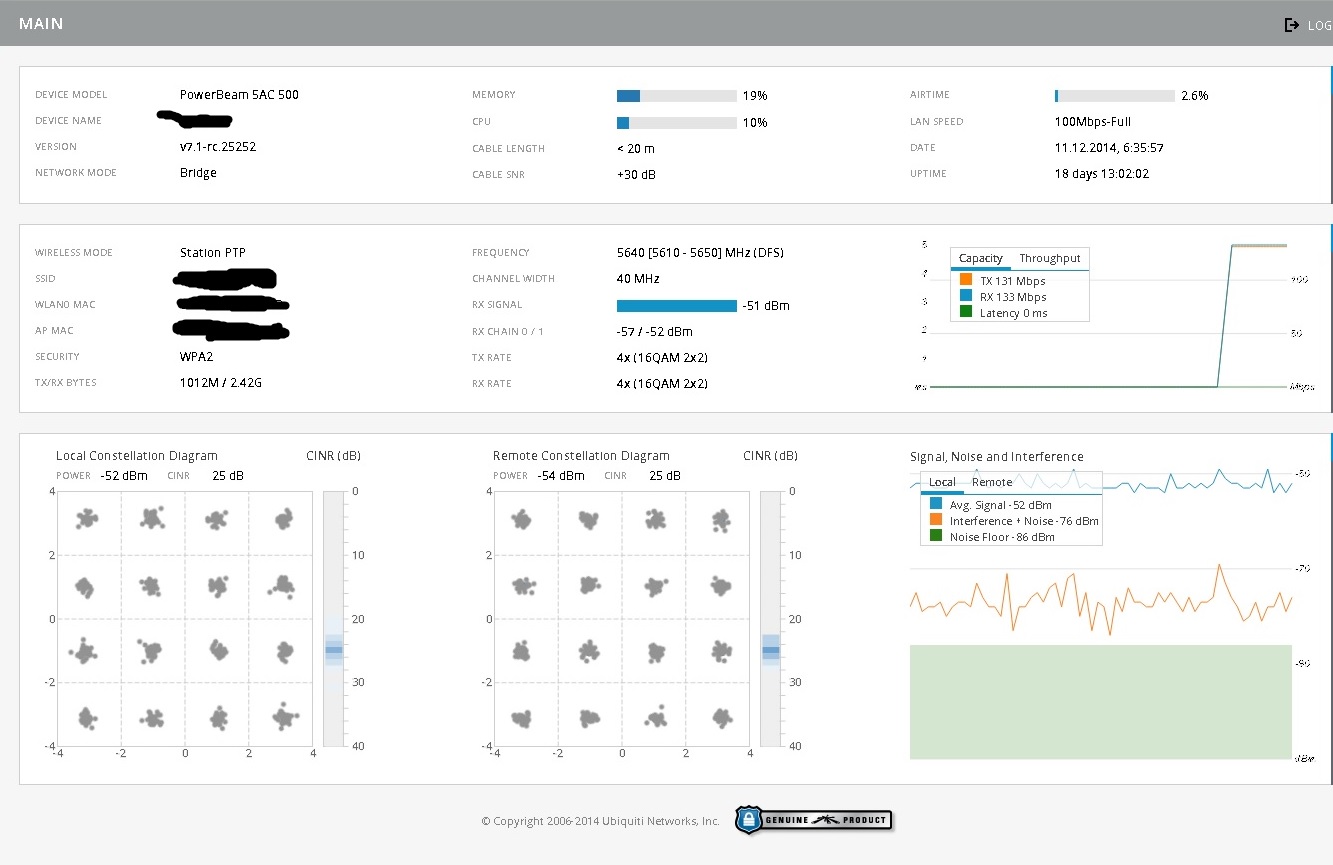Click the Bridge network mode value
This screenshot has width=1333, height=865.
pos(198,173)
